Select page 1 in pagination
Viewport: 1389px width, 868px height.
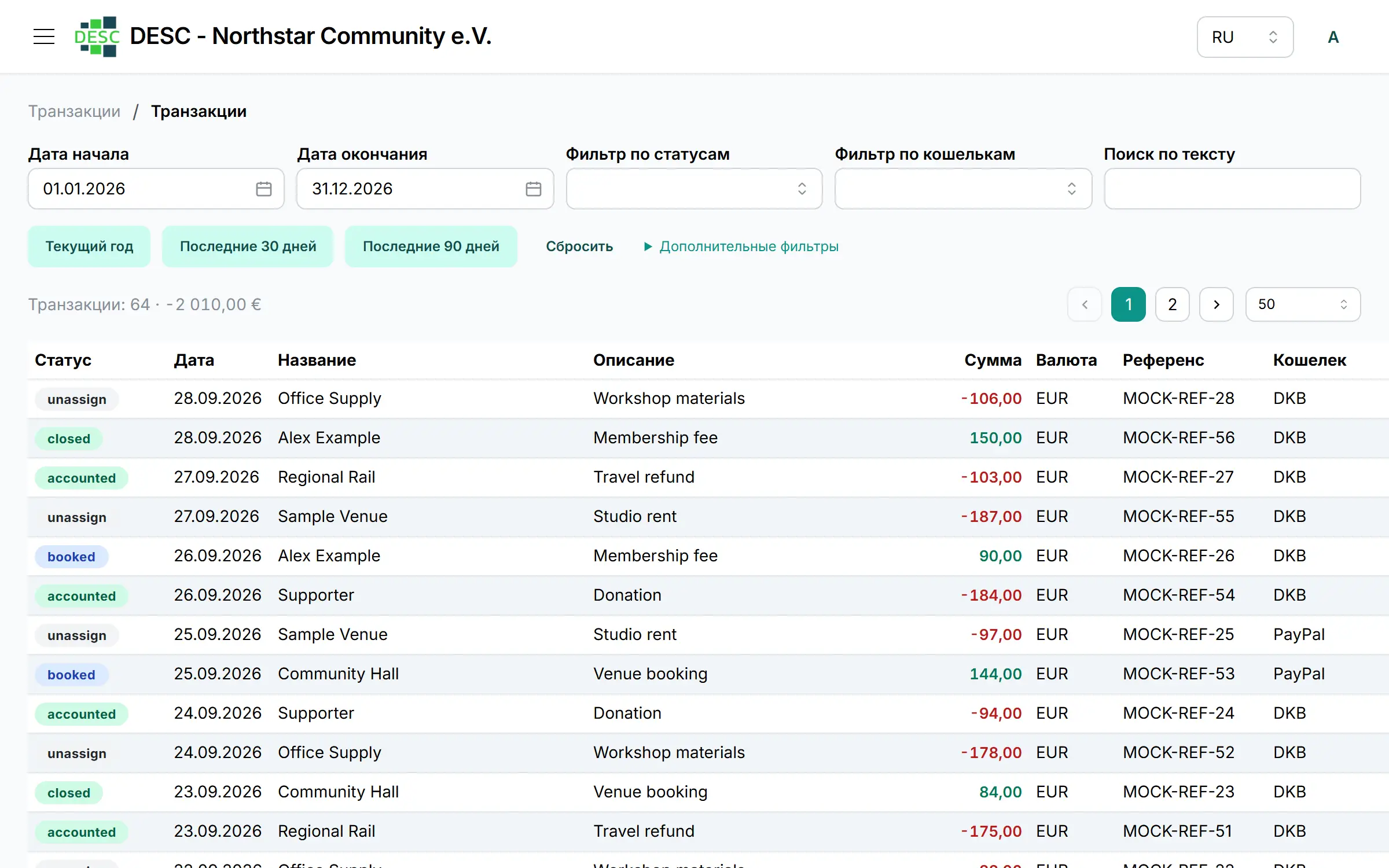coord(1128,304)
